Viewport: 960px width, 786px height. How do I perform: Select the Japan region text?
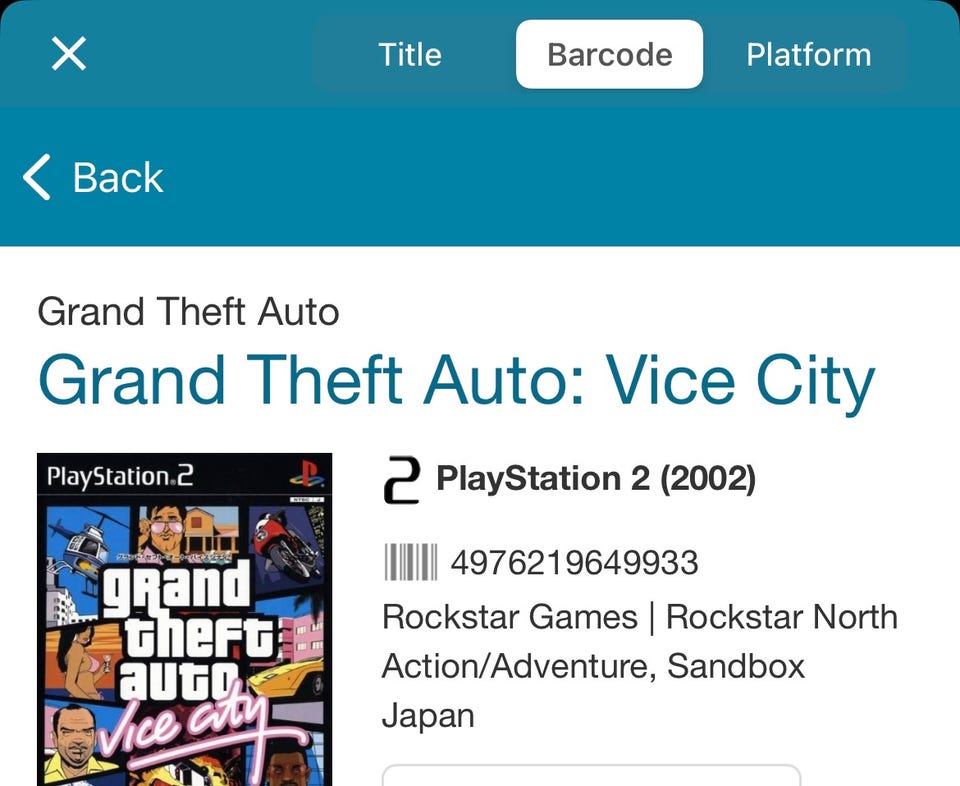click(428, 715)
